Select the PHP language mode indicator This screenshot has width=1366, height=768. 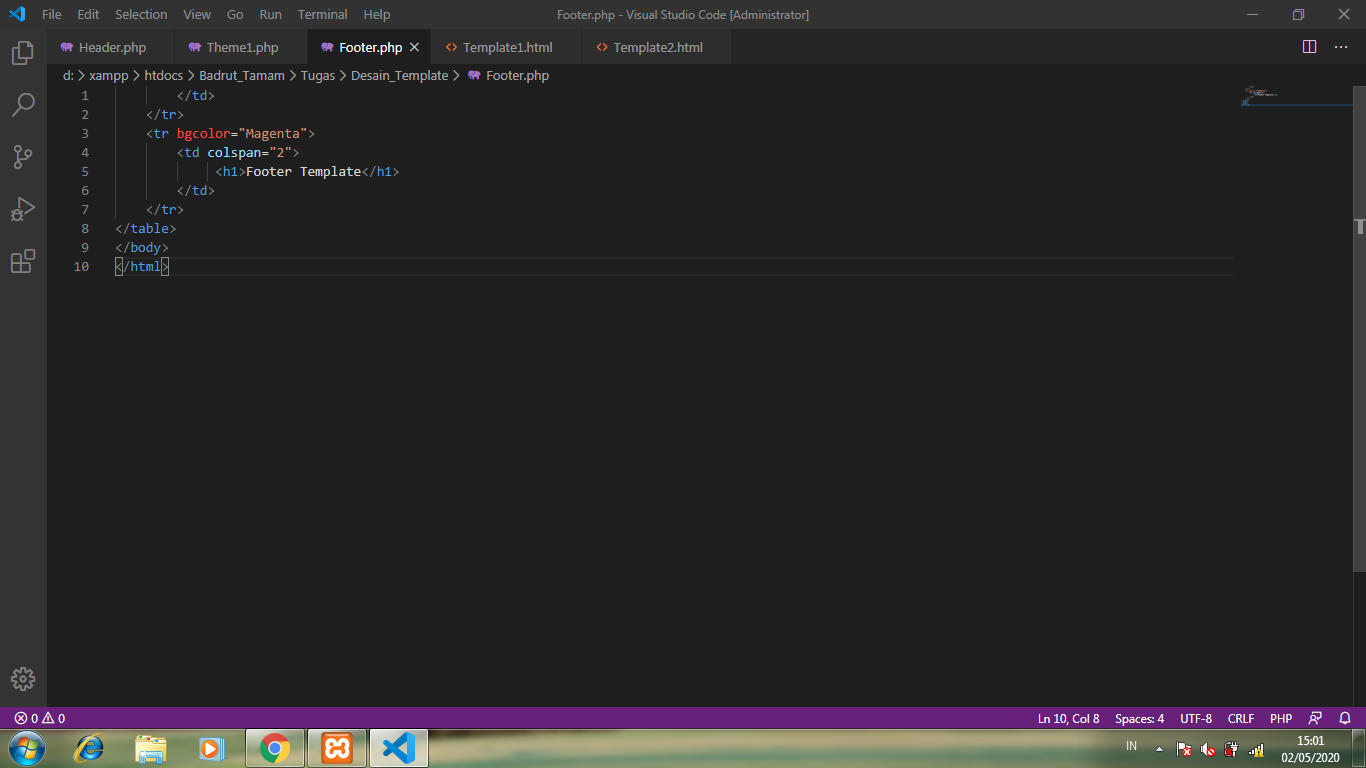[1281, 718]
